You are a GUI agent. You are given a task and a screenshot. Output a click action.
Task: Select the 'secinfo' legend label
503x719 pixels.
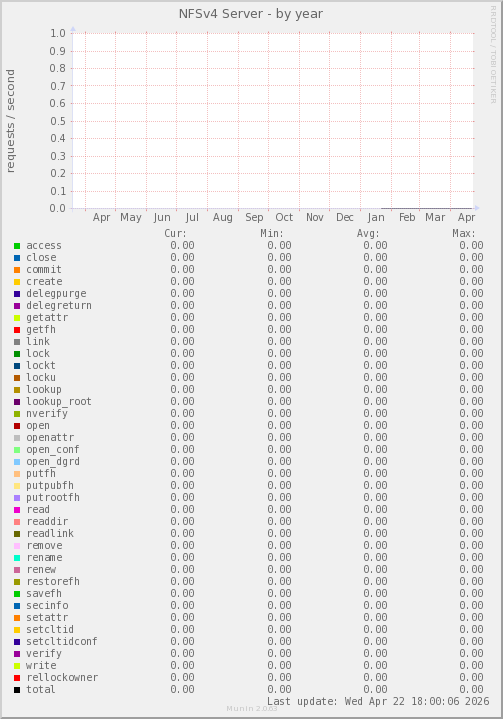point(47,605)
